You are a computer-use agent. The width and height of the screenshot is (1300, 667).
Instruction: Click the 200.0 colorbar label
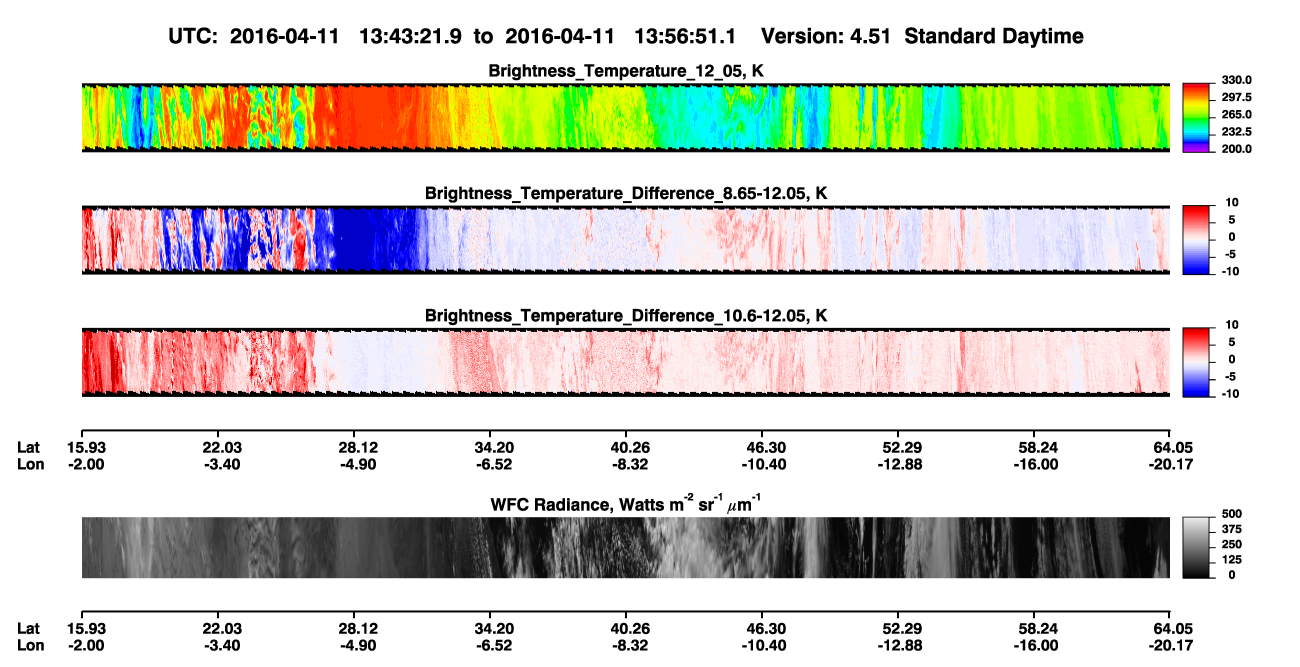pos(1237,148)
